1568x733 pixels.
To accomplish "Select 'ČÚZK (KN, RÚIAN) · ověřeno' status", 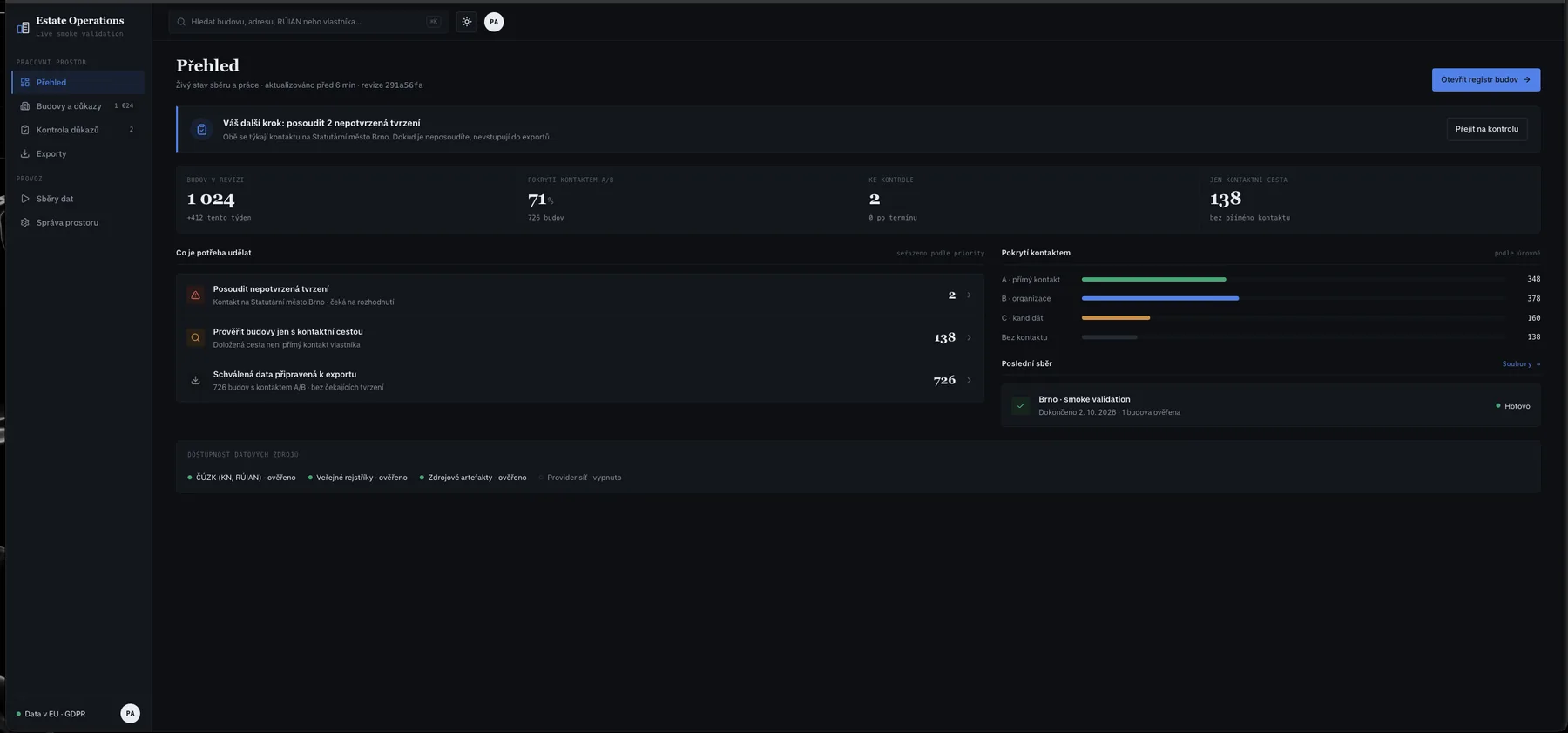I will coord(241,478).
